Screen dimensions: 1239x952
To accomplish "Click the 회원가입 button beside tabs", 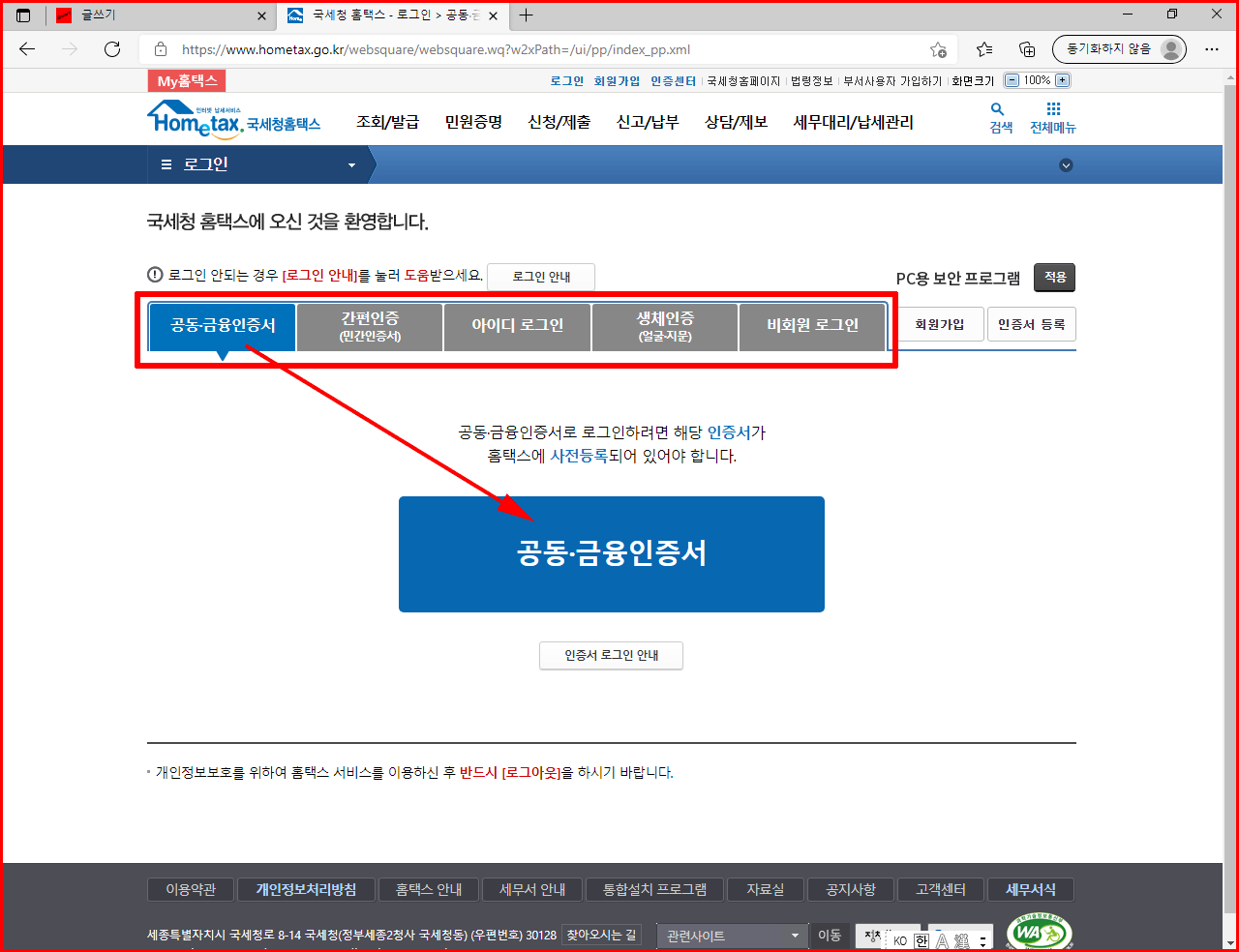I will click(940, 325).
